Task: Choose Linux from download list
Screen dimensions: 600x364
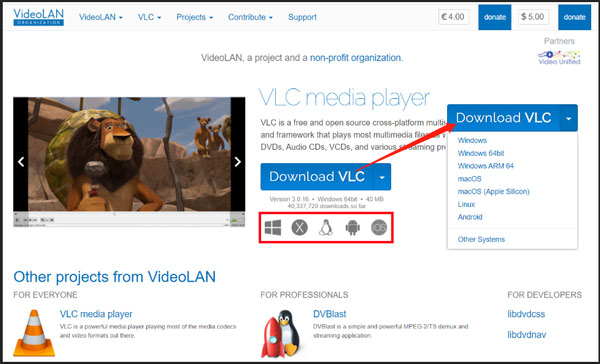Action: [466, 204]
